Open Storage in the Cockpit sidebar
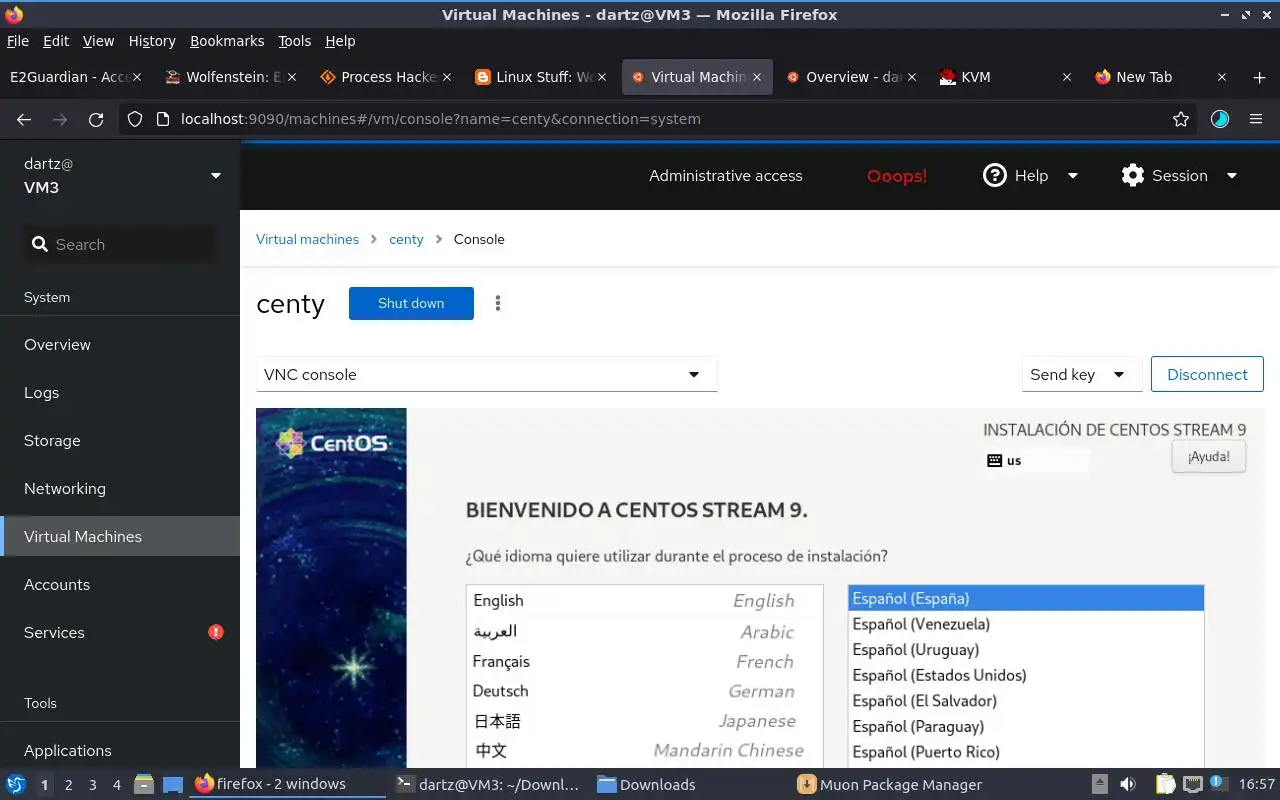 [x=120, y=440]
